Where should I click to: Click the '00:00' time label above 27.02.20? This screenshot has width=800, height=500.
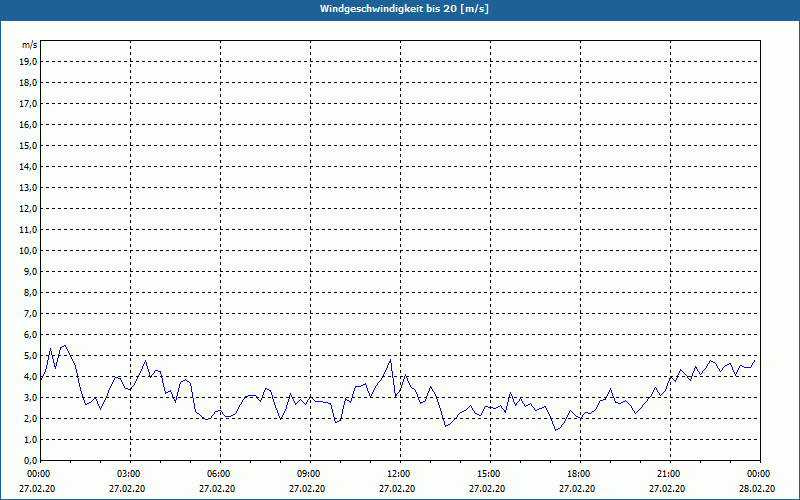pyautogui.click(x=39, y=474)
